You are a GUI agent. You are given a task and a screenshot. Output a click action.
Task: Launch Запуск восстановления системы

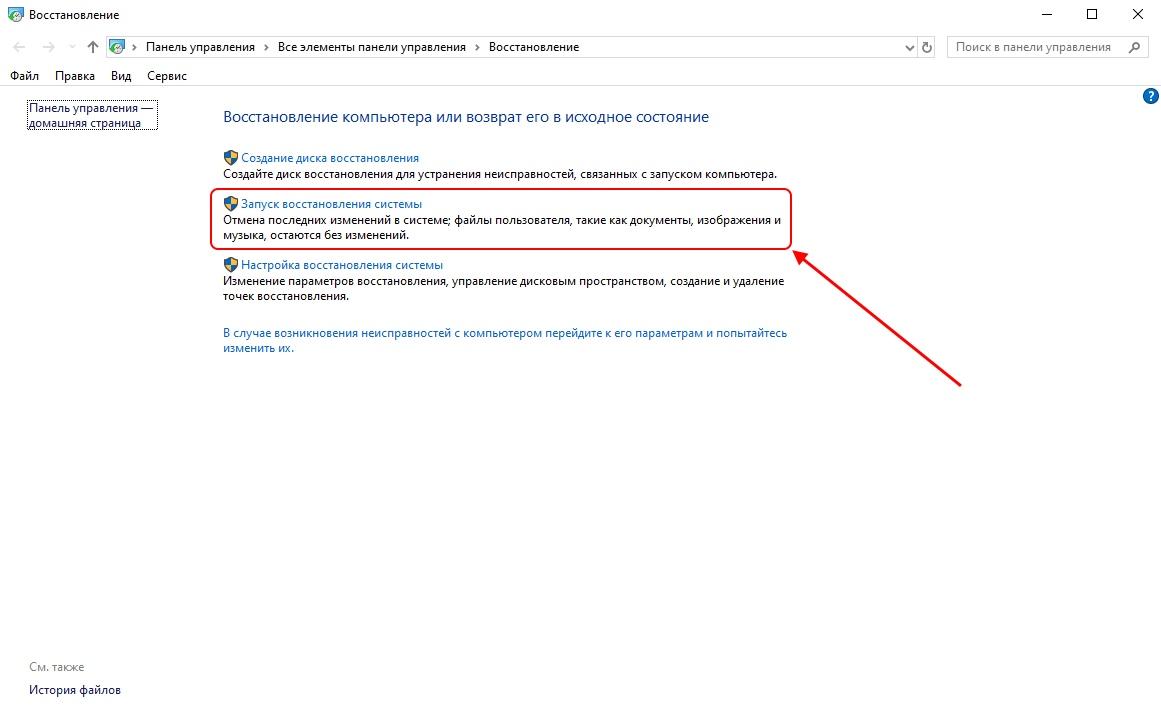331,204
